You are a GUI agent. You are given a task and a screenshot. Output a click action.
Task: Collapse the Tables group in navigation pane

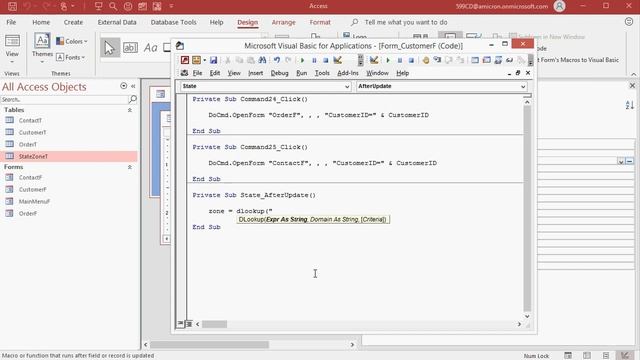tap(130, 110)
